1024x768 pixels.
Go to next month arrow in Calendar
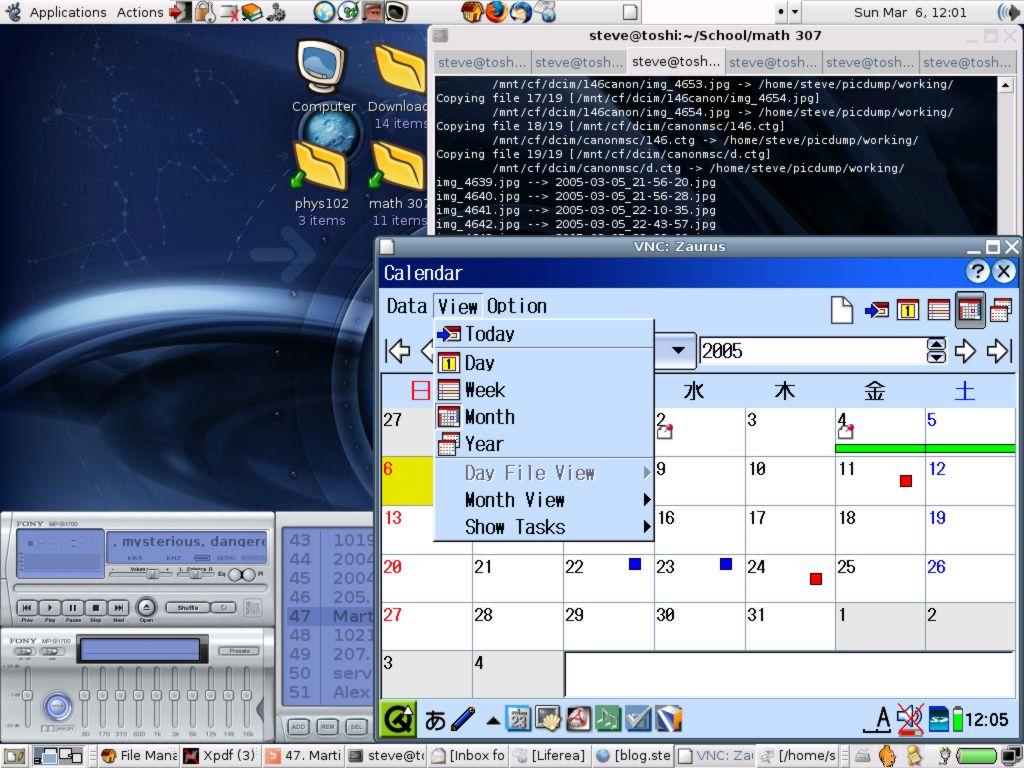965,351
